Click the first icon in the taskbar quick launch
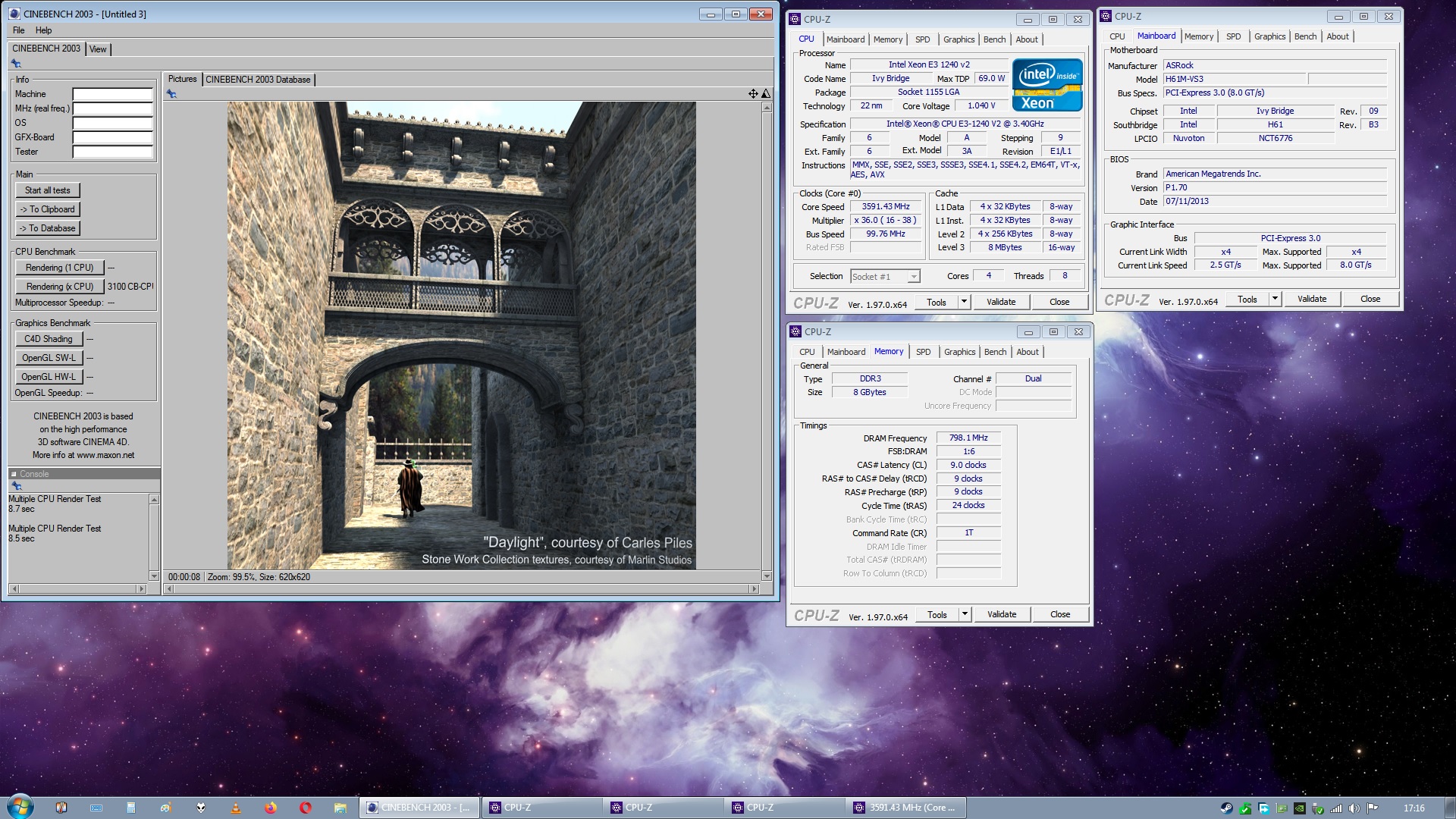Screen dimensions: 1456x819 [61, 808]
